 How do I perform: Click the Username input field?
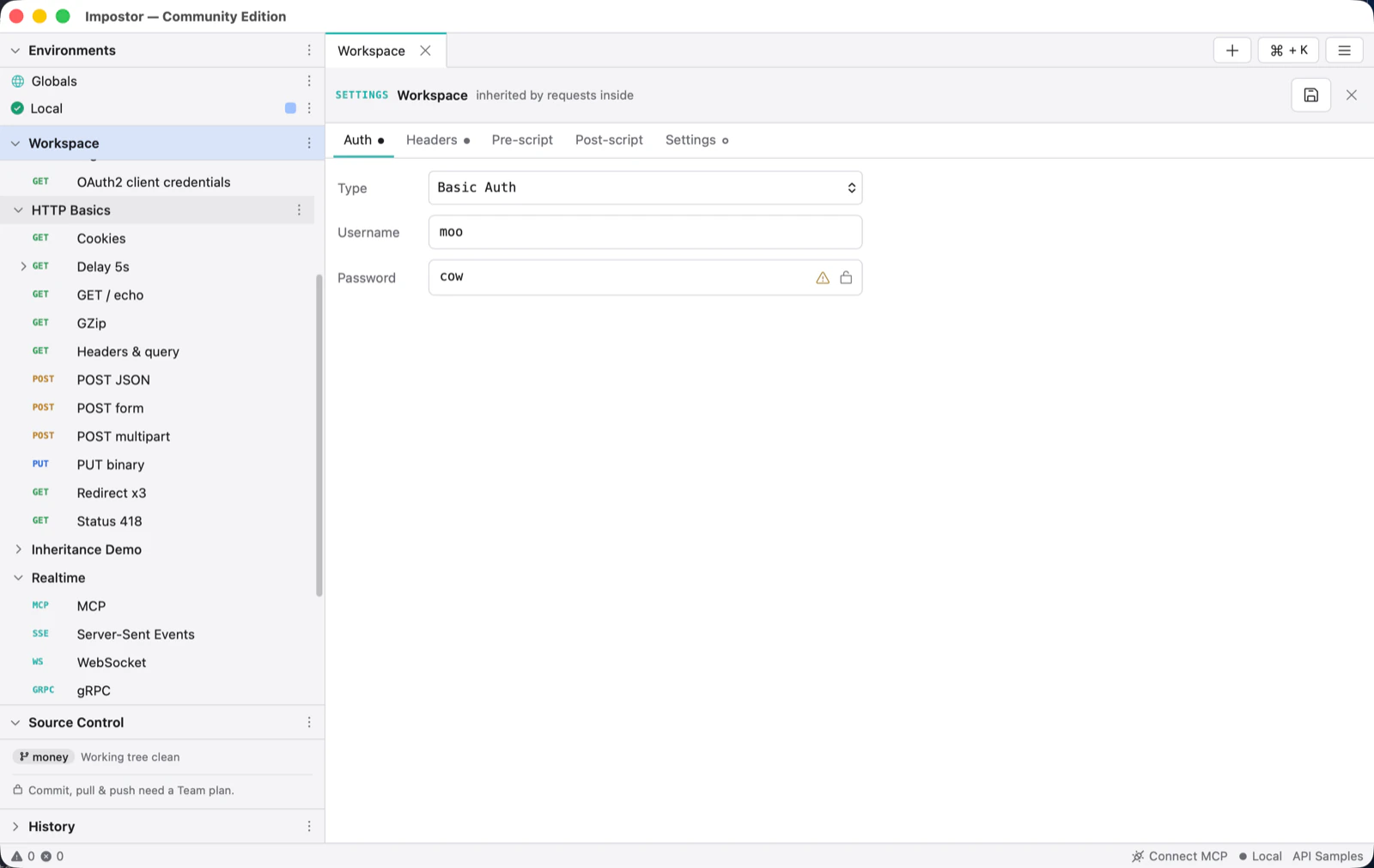tap(645, 232)
